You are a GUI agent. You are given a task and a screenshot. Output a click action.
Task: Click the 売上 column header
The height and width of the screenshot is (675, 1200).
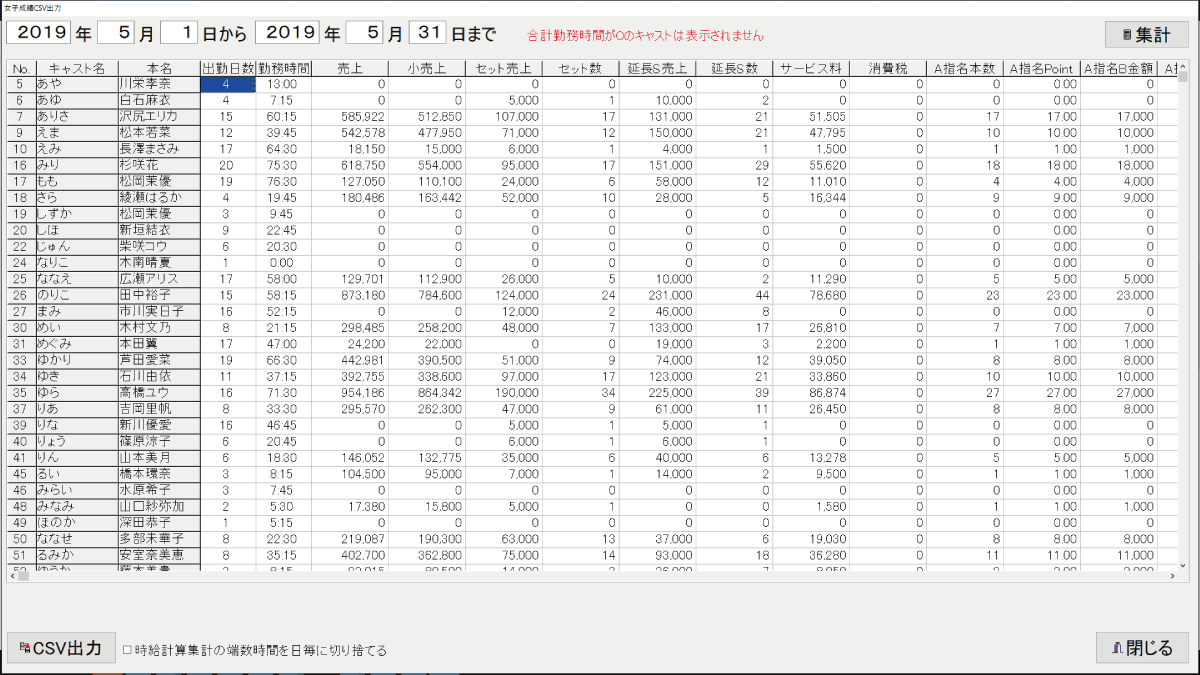(x=350, y=69)
